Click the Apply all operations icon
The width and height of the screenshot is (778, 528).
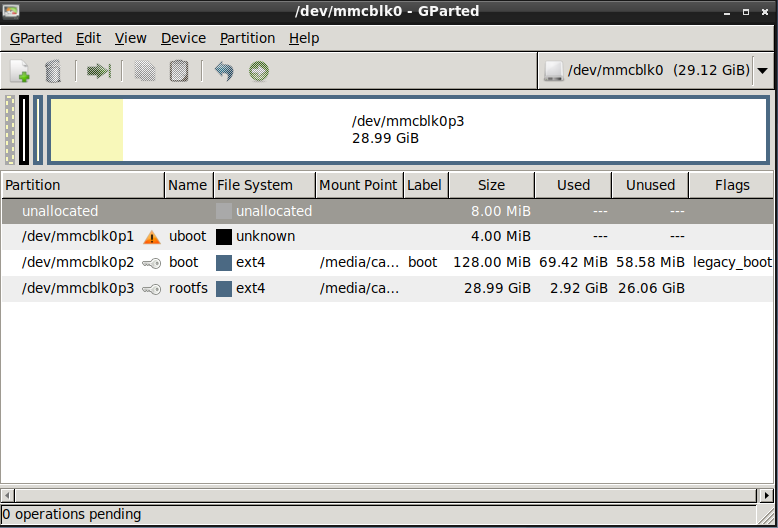(x=259, y=71)
